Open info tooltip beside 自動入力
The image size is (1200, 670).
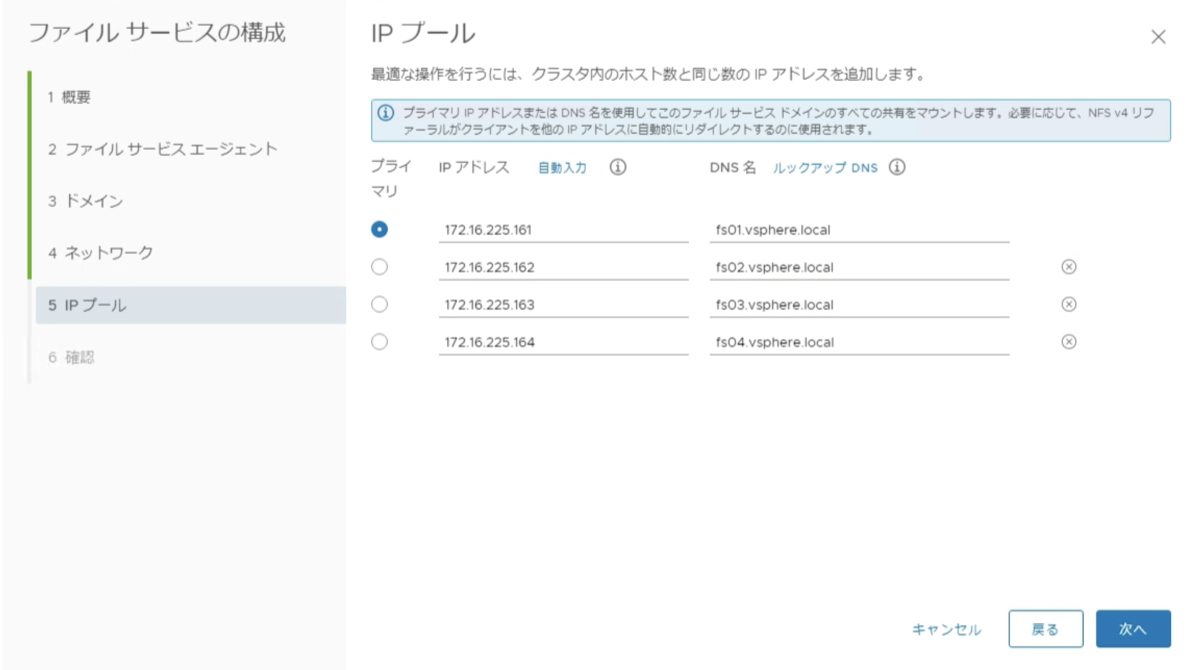pyautogui.click(x=618, y=168)
